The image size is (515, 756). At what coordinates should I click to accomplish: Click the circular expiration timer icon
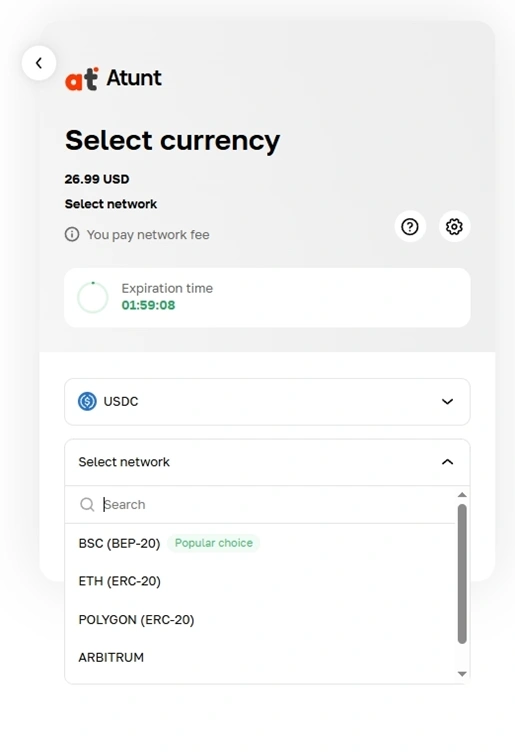pos(93,297)
